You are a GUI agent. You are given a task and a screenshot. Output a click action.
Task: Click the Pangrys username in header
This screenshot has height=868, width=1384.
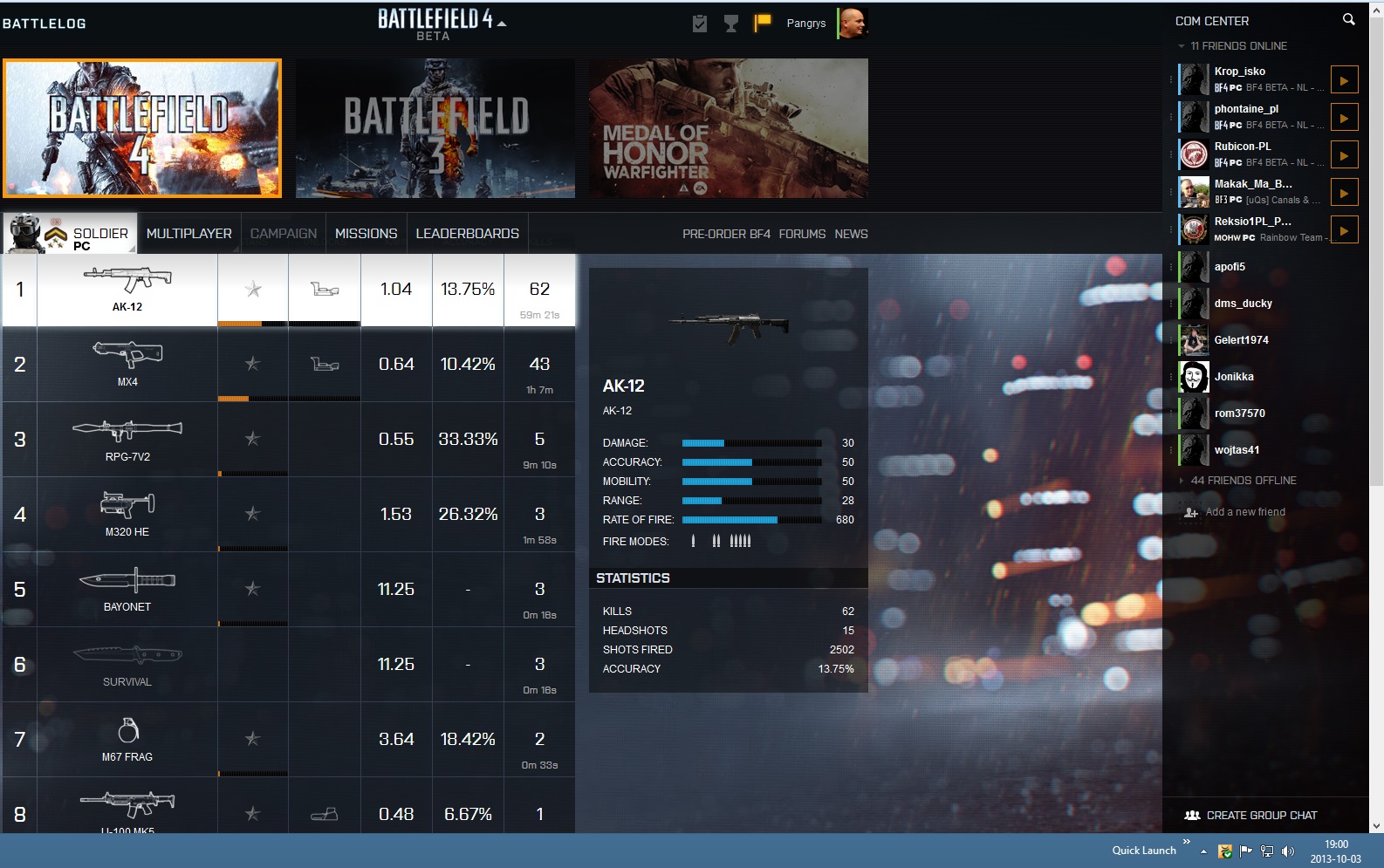pos(806,24)
